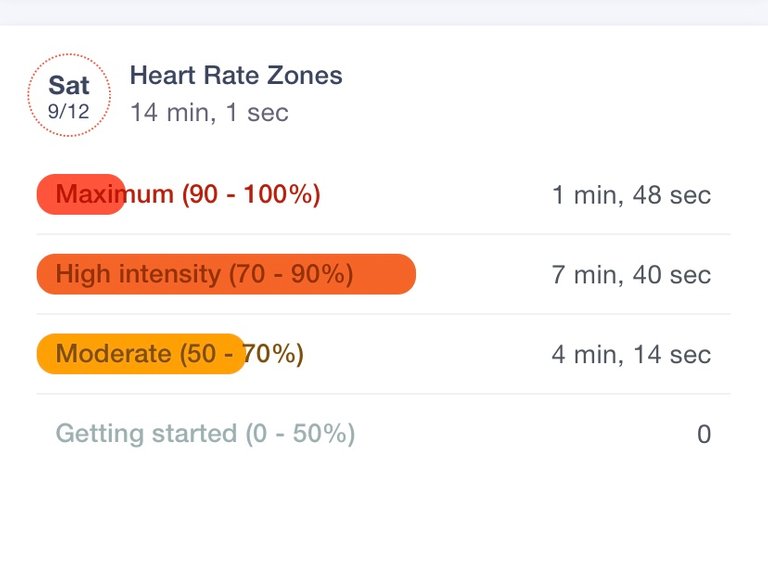Tap the 1 min, 48 sec value
The height and width of the screenshot is (561, 768).
(631, 195)
